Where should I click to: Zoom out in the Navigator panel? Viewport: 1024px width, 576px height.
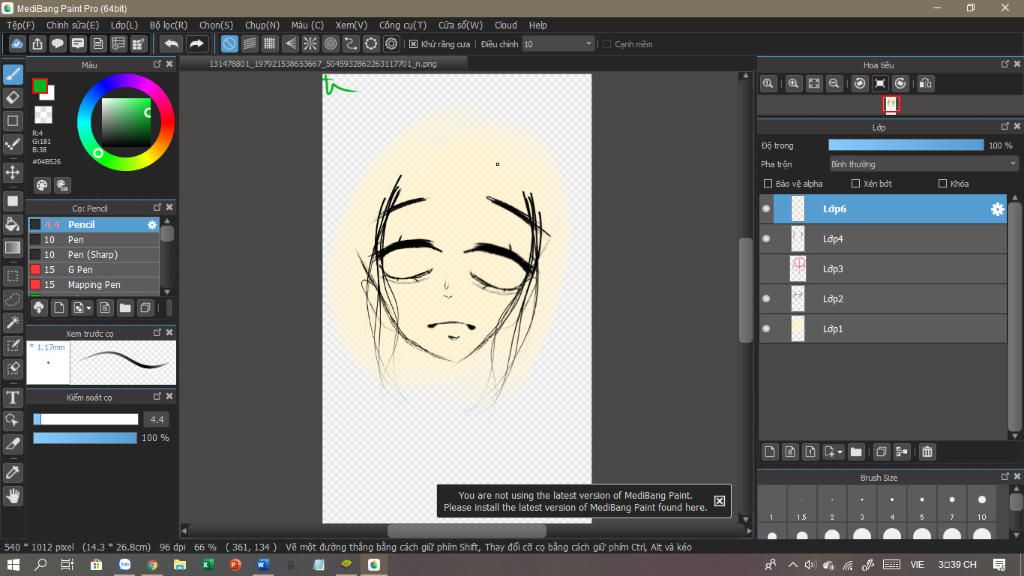tap(834, 84)
